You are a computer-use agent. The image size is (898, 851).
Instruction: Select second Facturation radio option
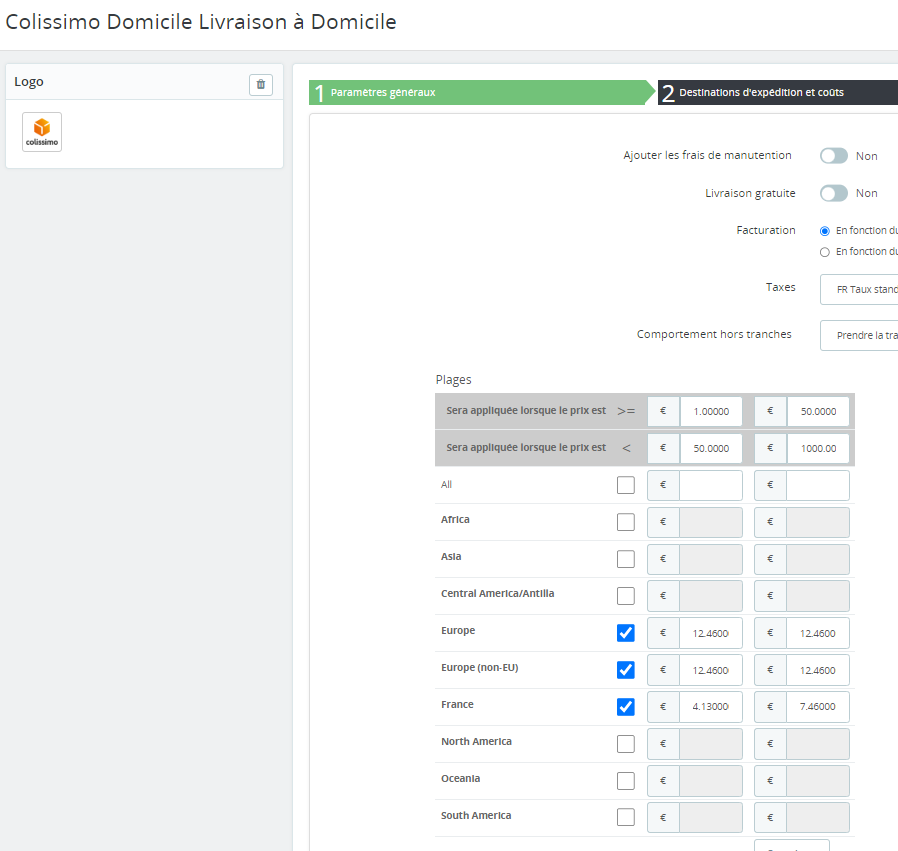(x=825, y=252)
